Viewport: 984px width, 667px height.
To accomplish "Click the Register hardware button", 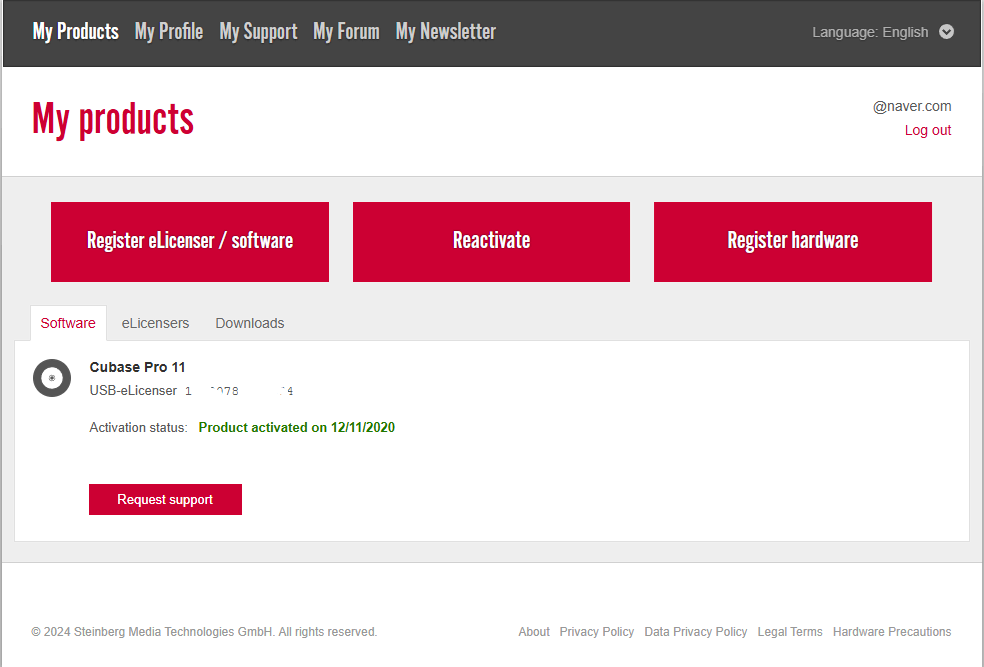I will (793, 242).
